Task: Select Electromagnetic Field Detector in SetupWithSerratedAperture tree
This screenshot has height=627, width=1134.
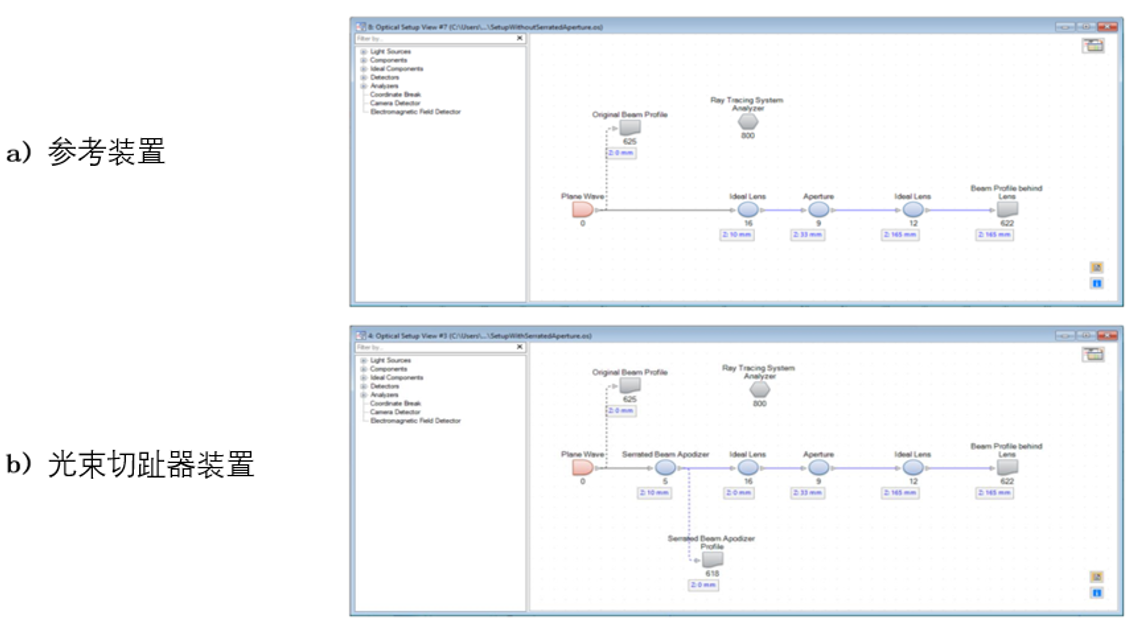Action: pos(415,421)
